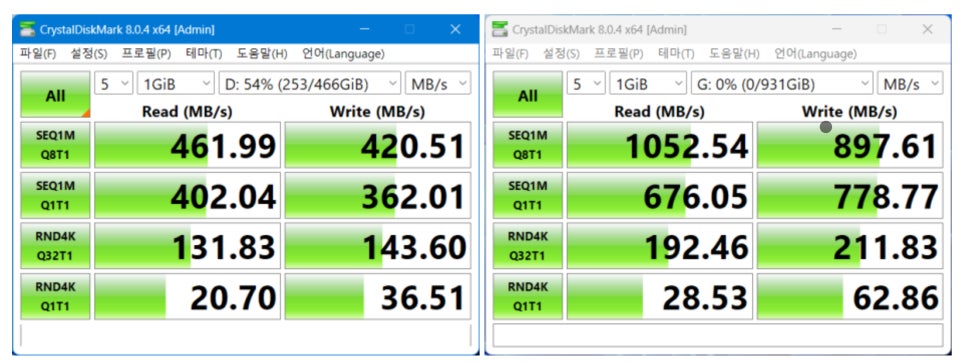Click Read (MB/s) header in right window
This screenshot has height=362, width=966.
point(660,112)
